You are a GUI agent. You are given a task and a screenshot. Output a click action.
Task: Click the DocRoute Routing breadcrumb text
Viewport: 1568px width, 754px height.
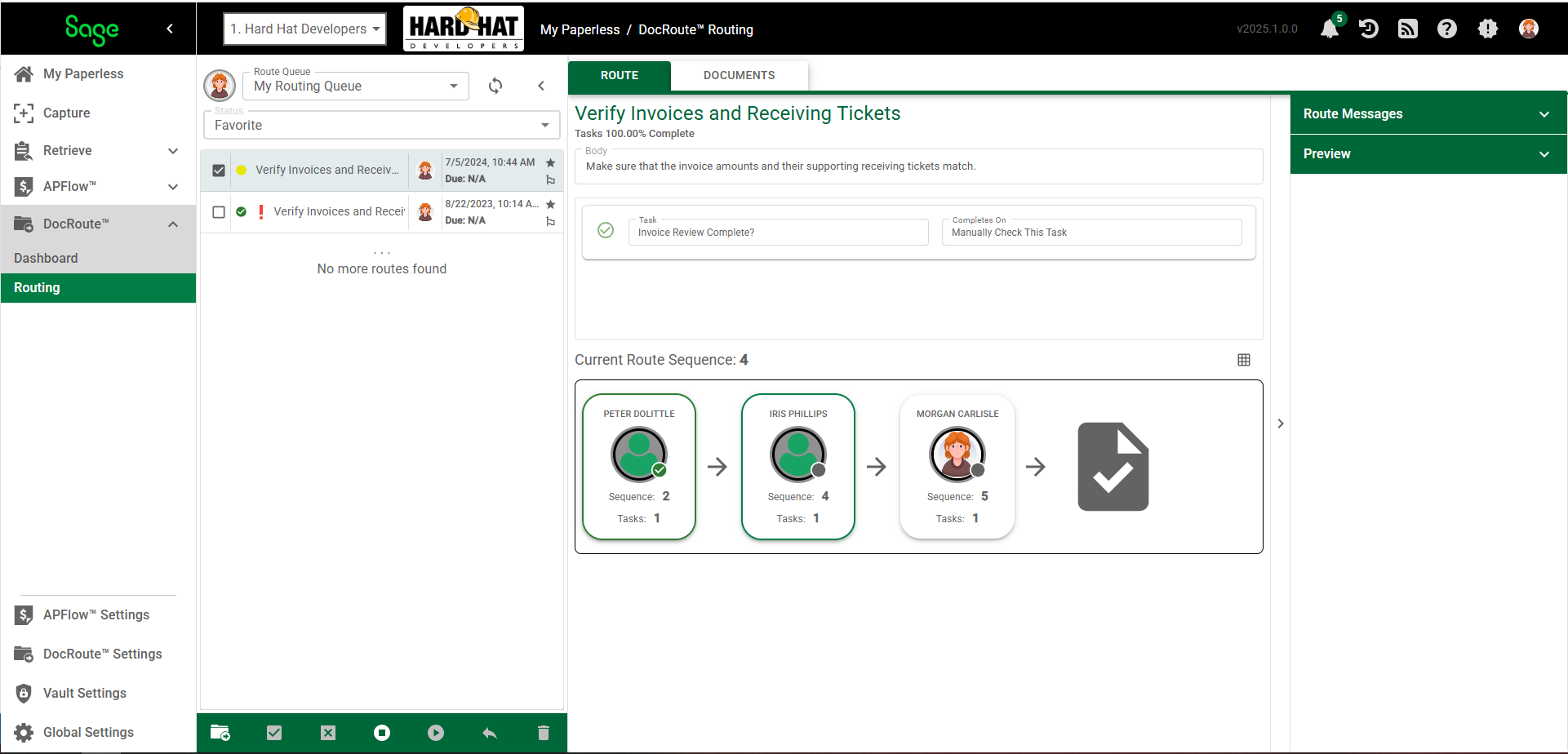coord(695,29)
